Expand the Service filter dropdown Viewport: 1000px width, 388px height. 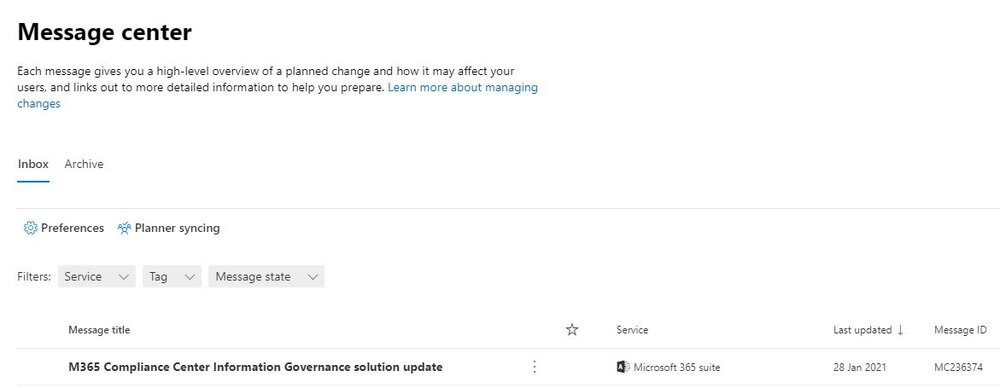coord(96,276)
